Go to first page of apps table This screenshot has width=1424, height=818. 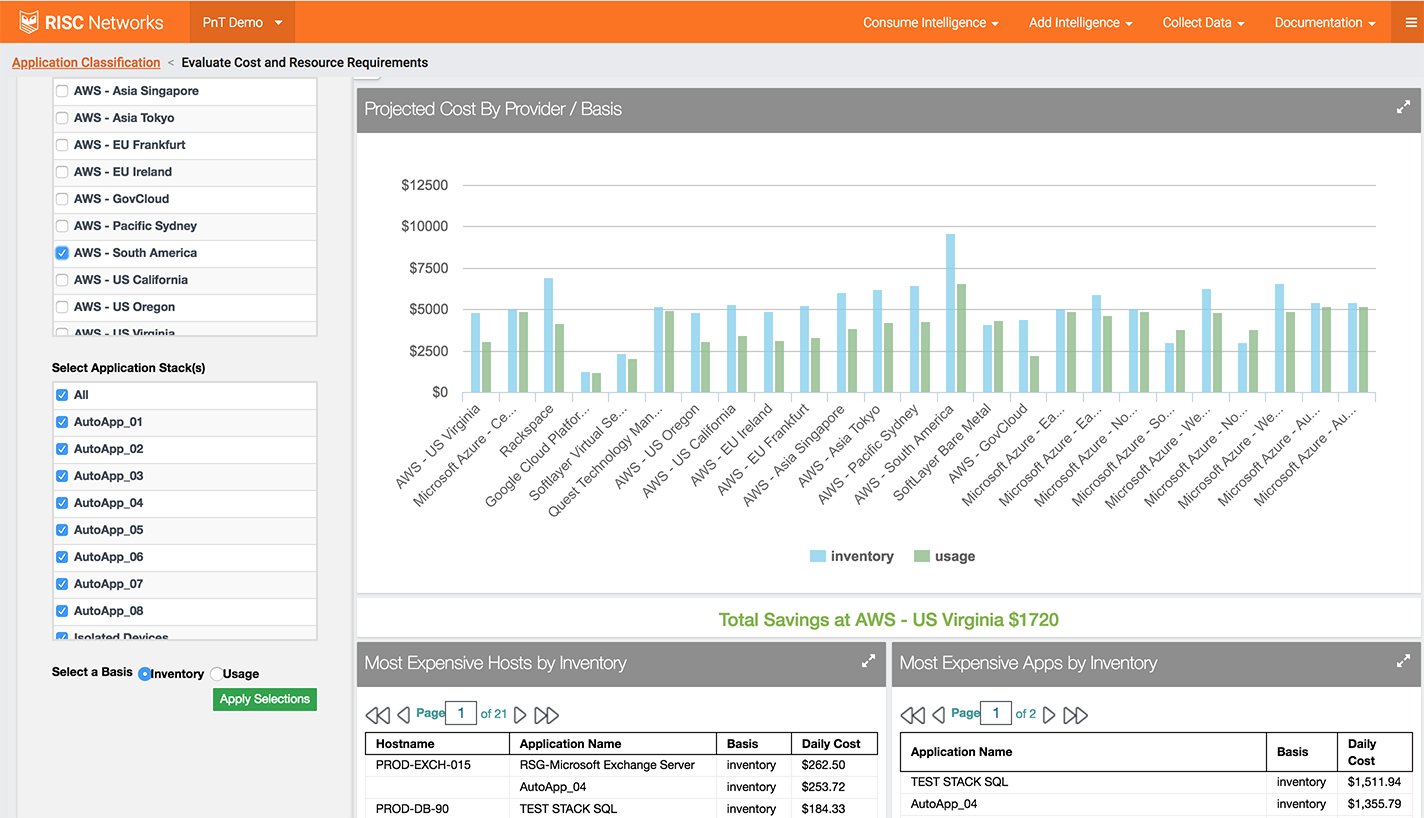(x=912, y=715)
